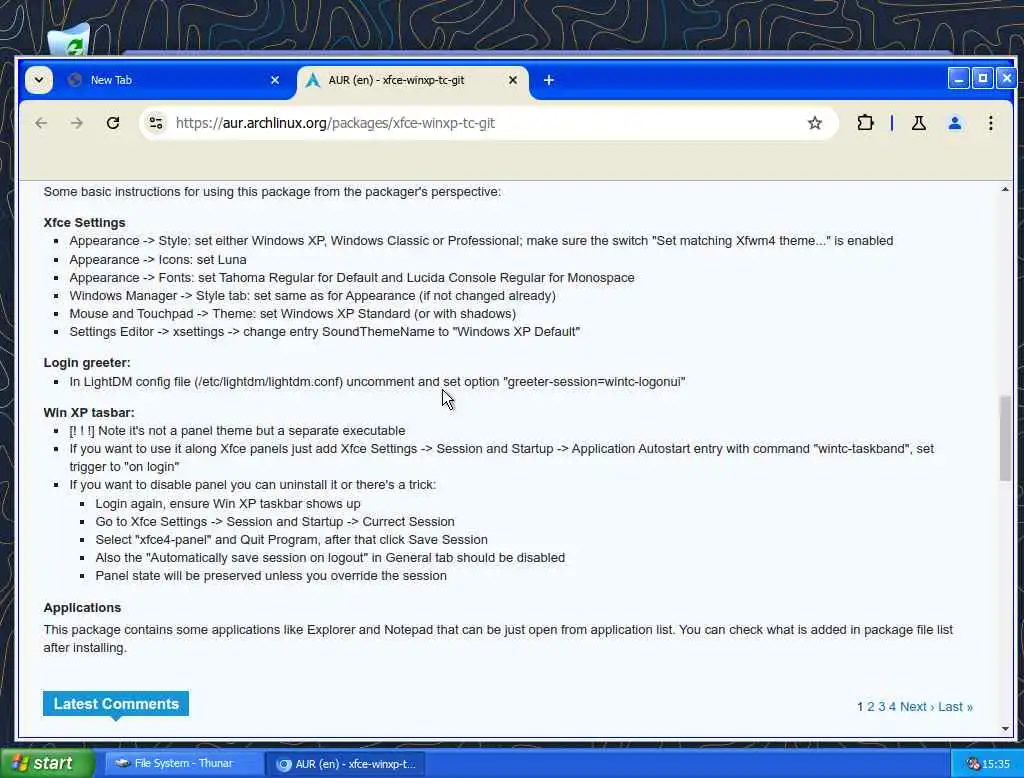1024x778 pixels.
Task: Click the AUR browser taskbar button
Action: [x=345, y=764]
